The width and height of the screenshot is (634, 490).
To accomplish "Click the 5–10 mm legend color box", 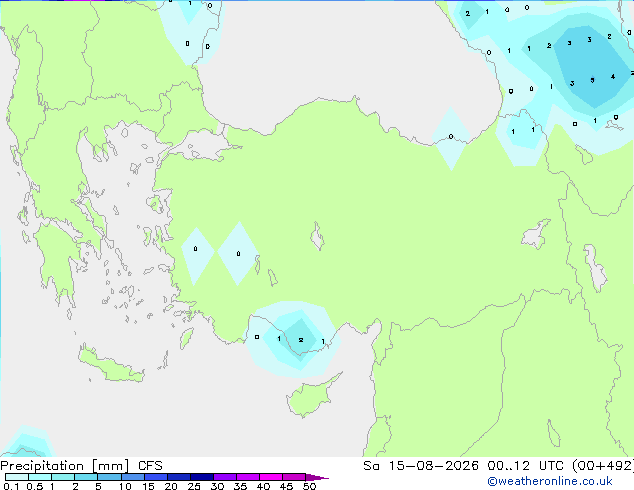I will click(x=109, y=477).
